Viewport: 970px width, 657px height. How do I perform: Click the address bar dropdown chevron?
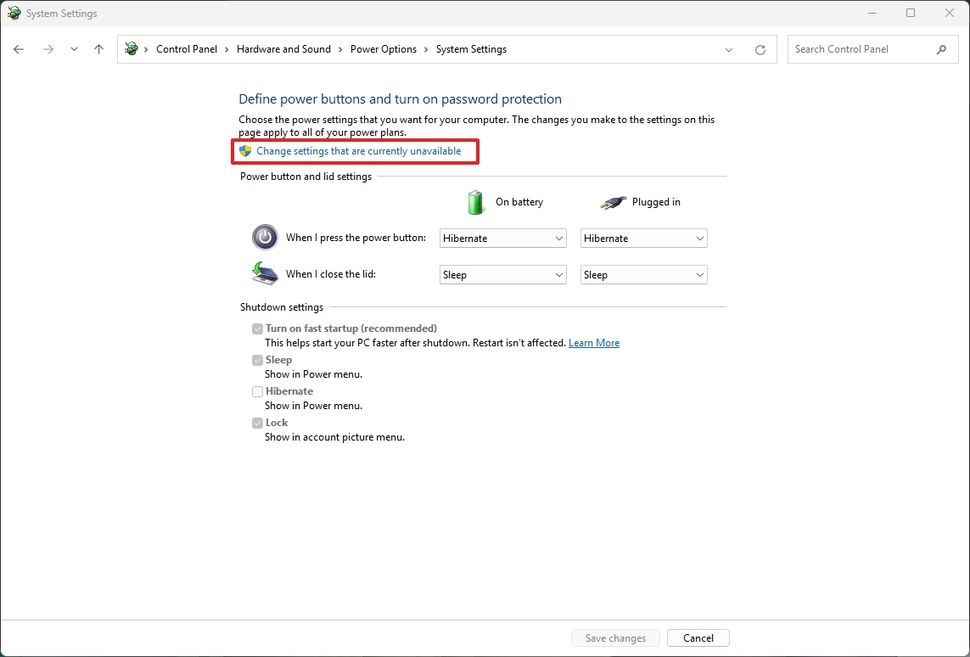pos(729,48)
